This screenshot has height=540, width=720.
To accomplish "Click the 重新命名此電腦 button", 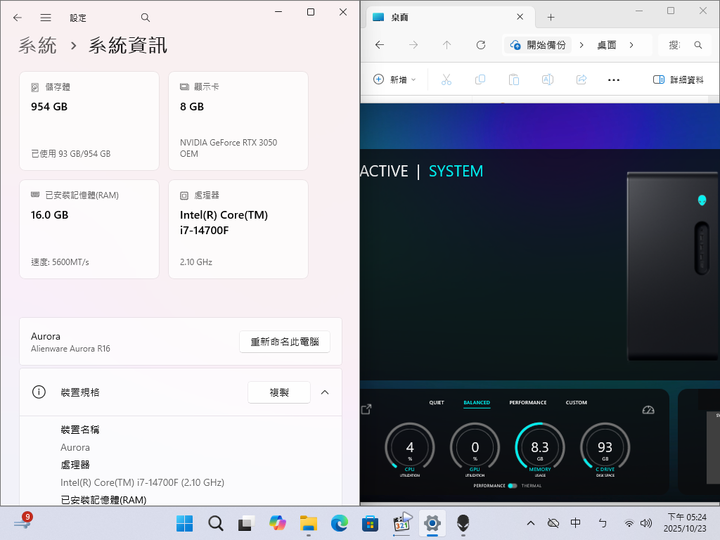I will pos(285,342).
